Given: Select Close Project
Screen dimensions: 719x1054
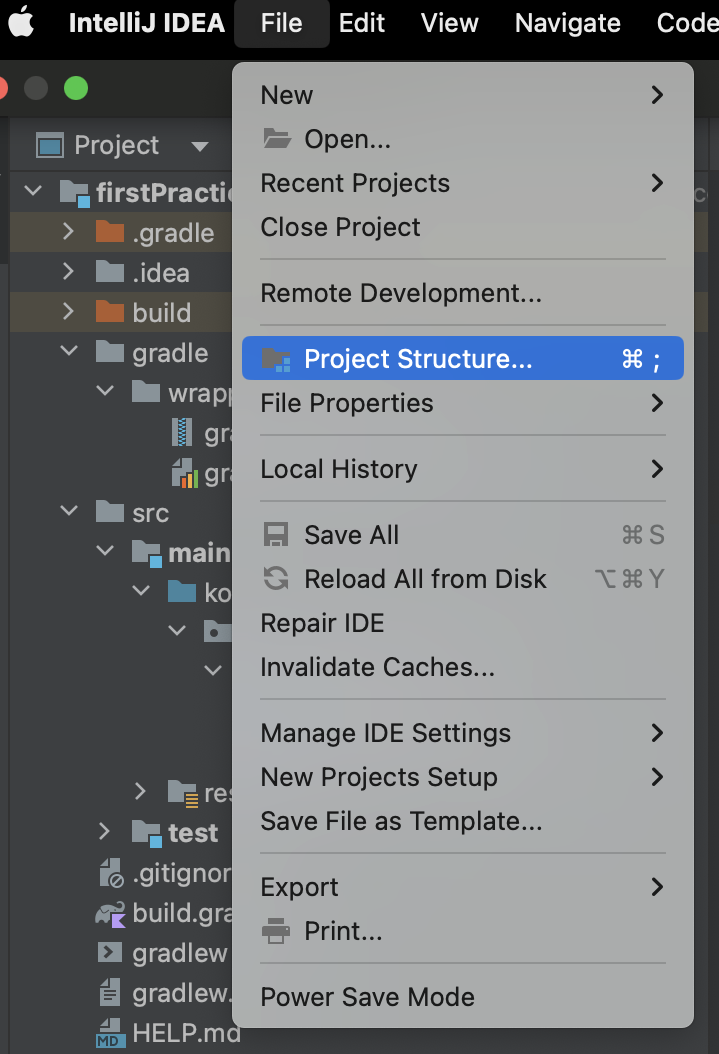Looking at the screenshot, I should coord(462,227).
